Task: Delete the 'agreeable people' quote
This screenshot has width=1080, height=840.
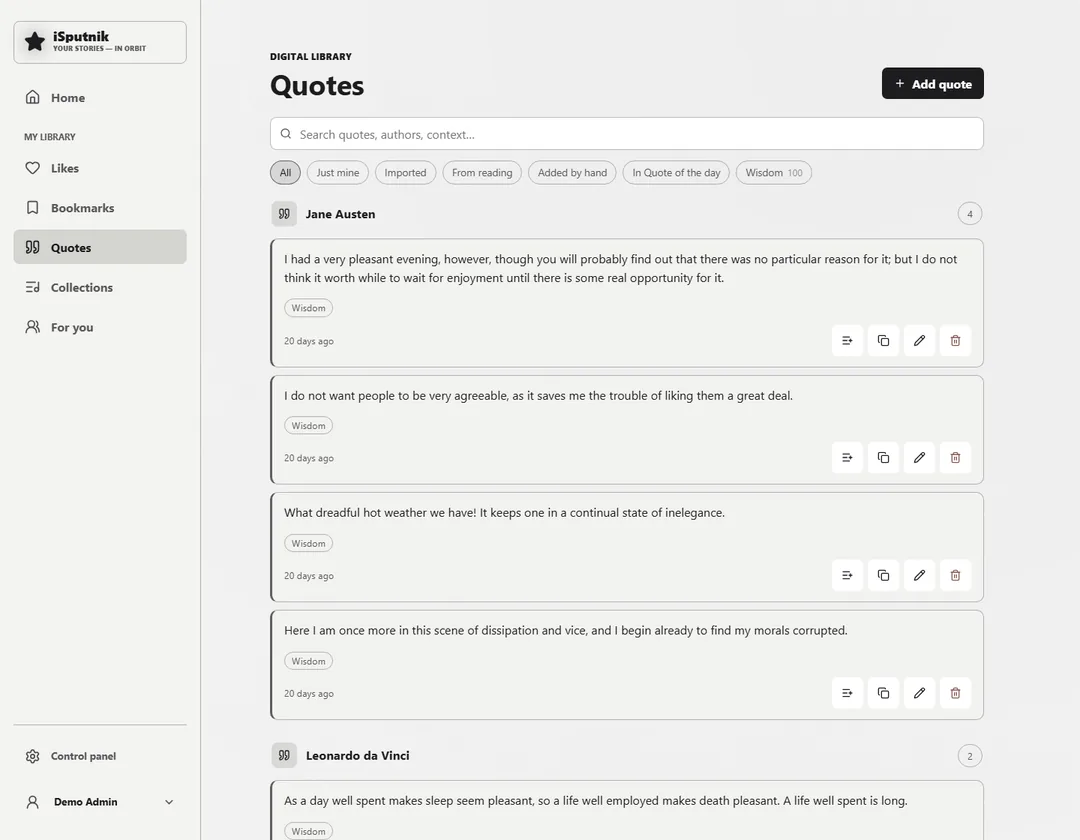Action: 955,458
